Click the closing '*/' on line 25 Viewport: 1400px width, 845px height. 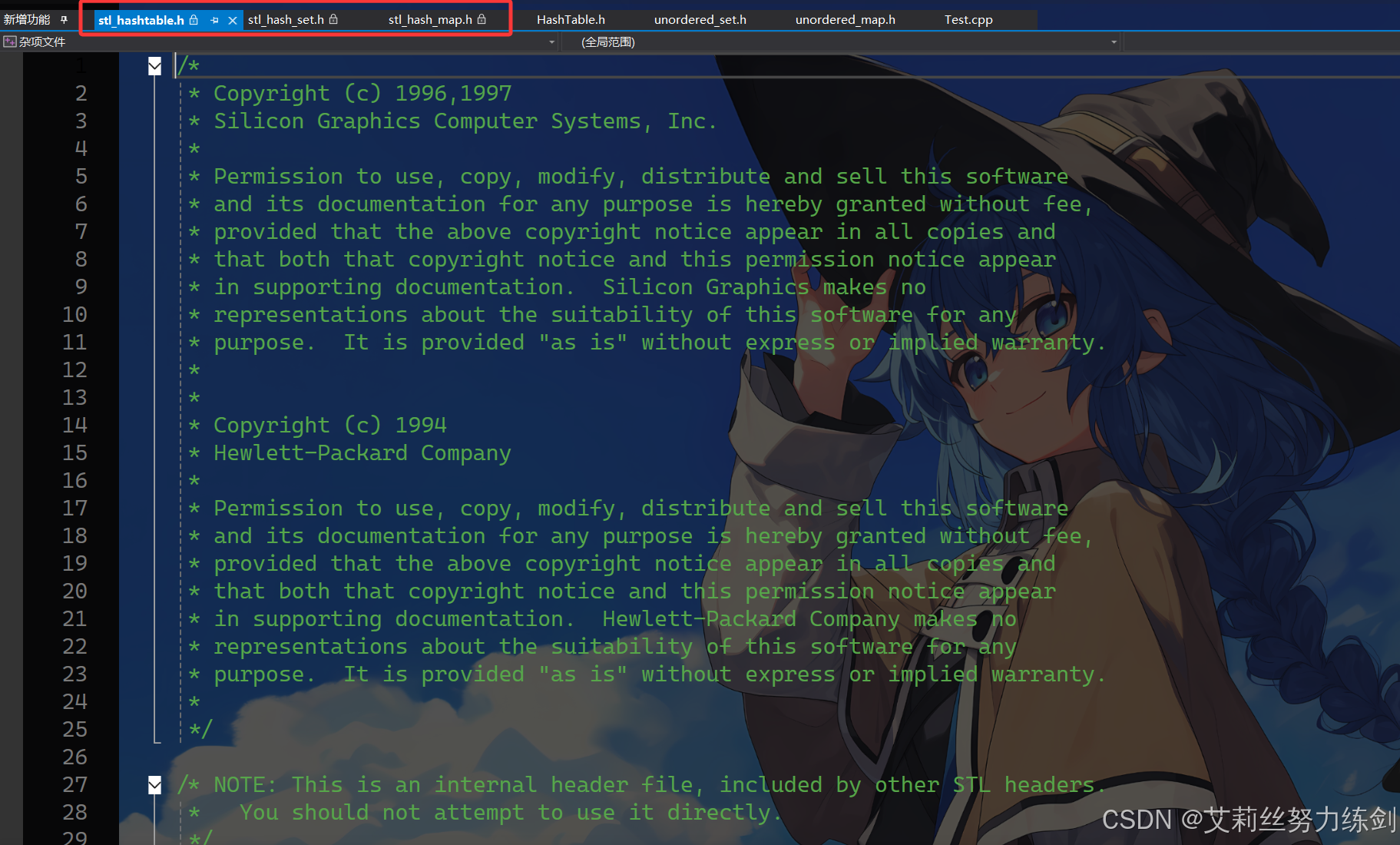tap(200, 729)
